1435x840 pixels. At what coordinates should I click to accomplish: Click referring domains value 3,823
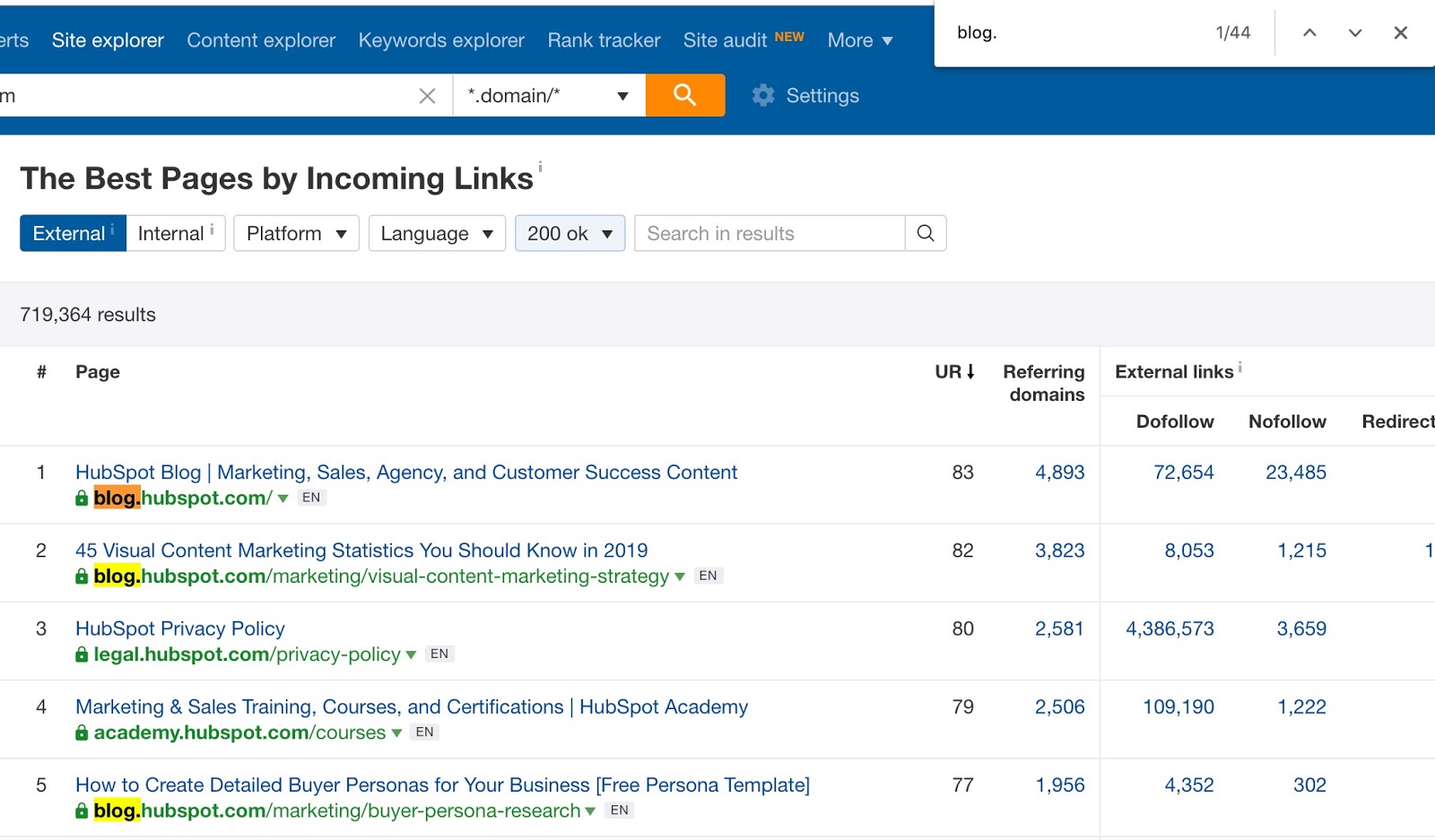[1059, 550]
